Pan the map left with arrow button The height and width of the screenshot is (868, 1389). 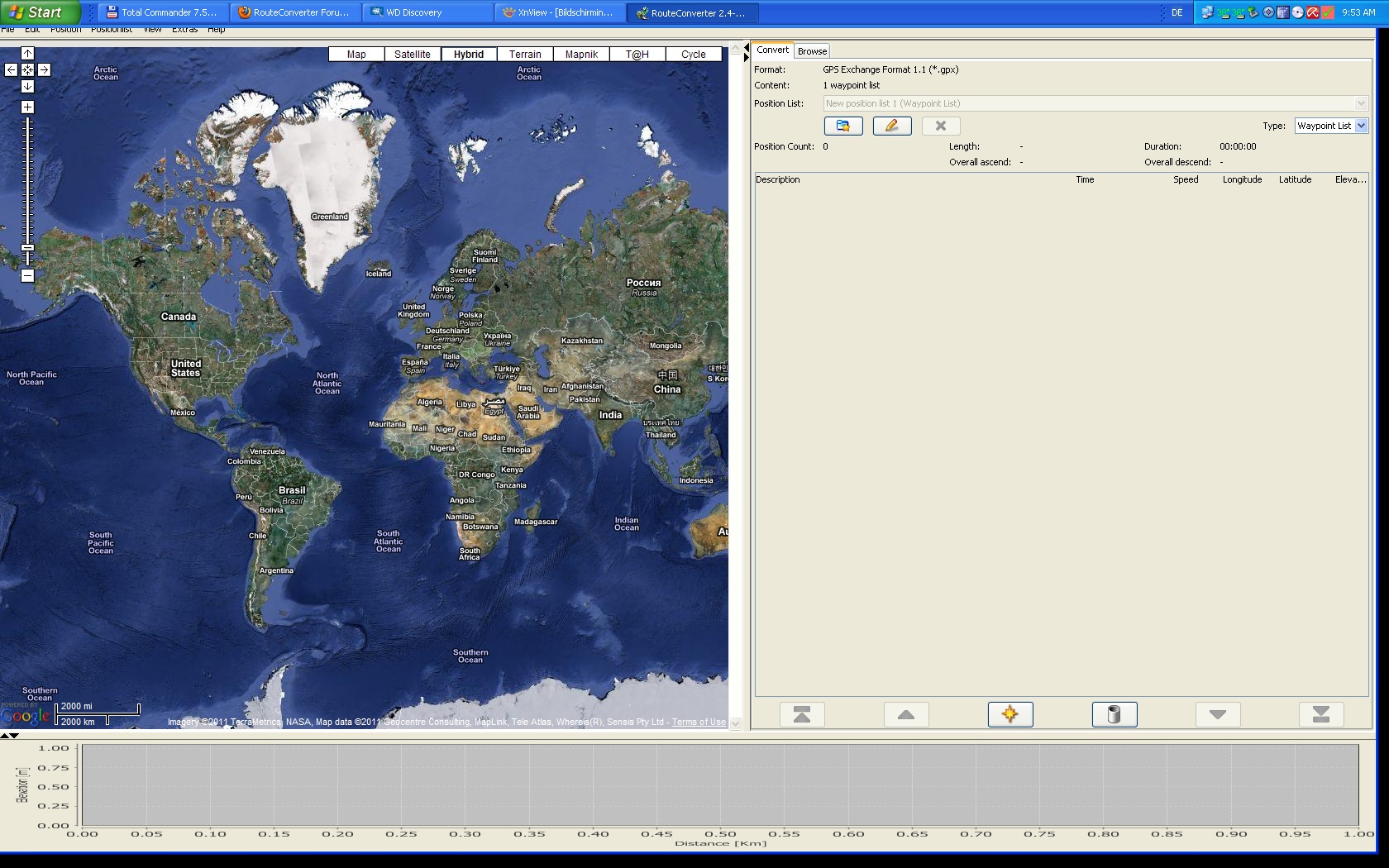coord(11,70)
